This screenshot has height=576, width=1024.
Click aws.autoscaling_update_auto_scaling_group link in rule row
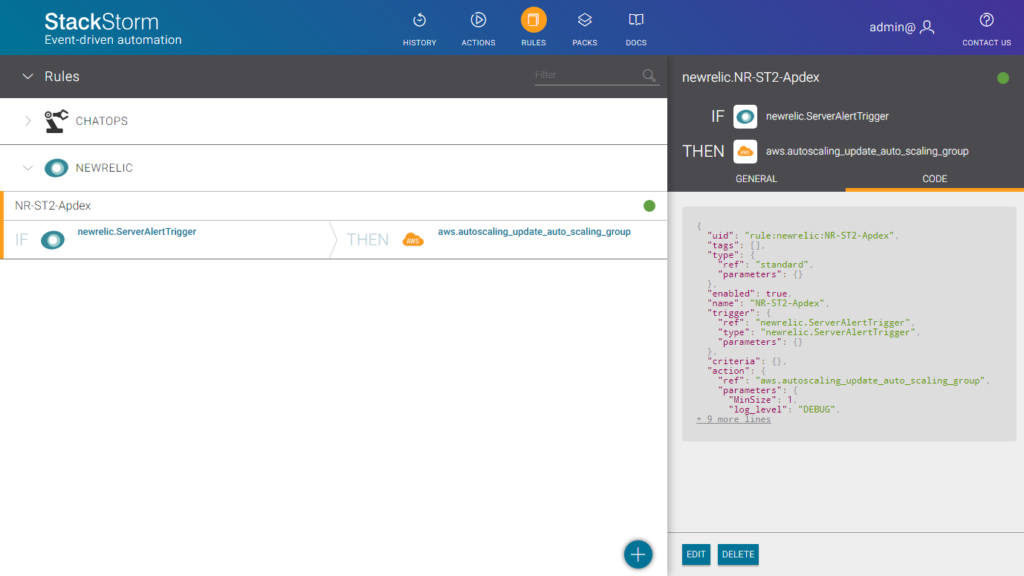tap(534, 232)
